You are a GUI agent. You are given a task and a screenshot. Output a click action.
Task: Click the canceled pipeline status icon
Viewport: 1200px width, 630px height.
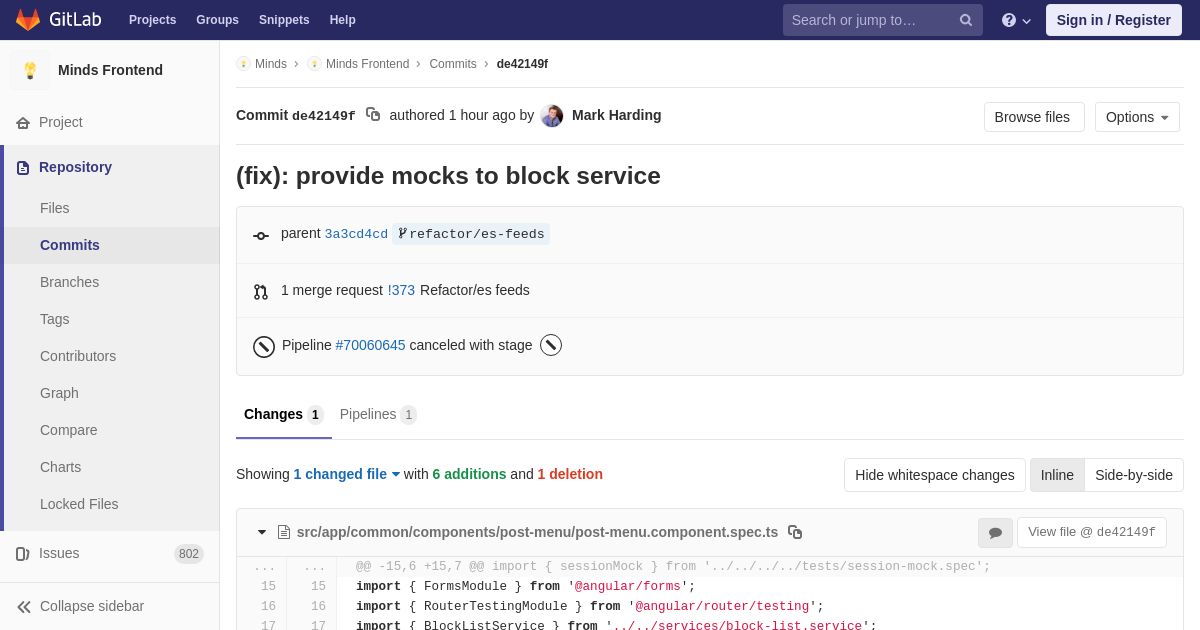pyautogui.click(x=264, y=347)
